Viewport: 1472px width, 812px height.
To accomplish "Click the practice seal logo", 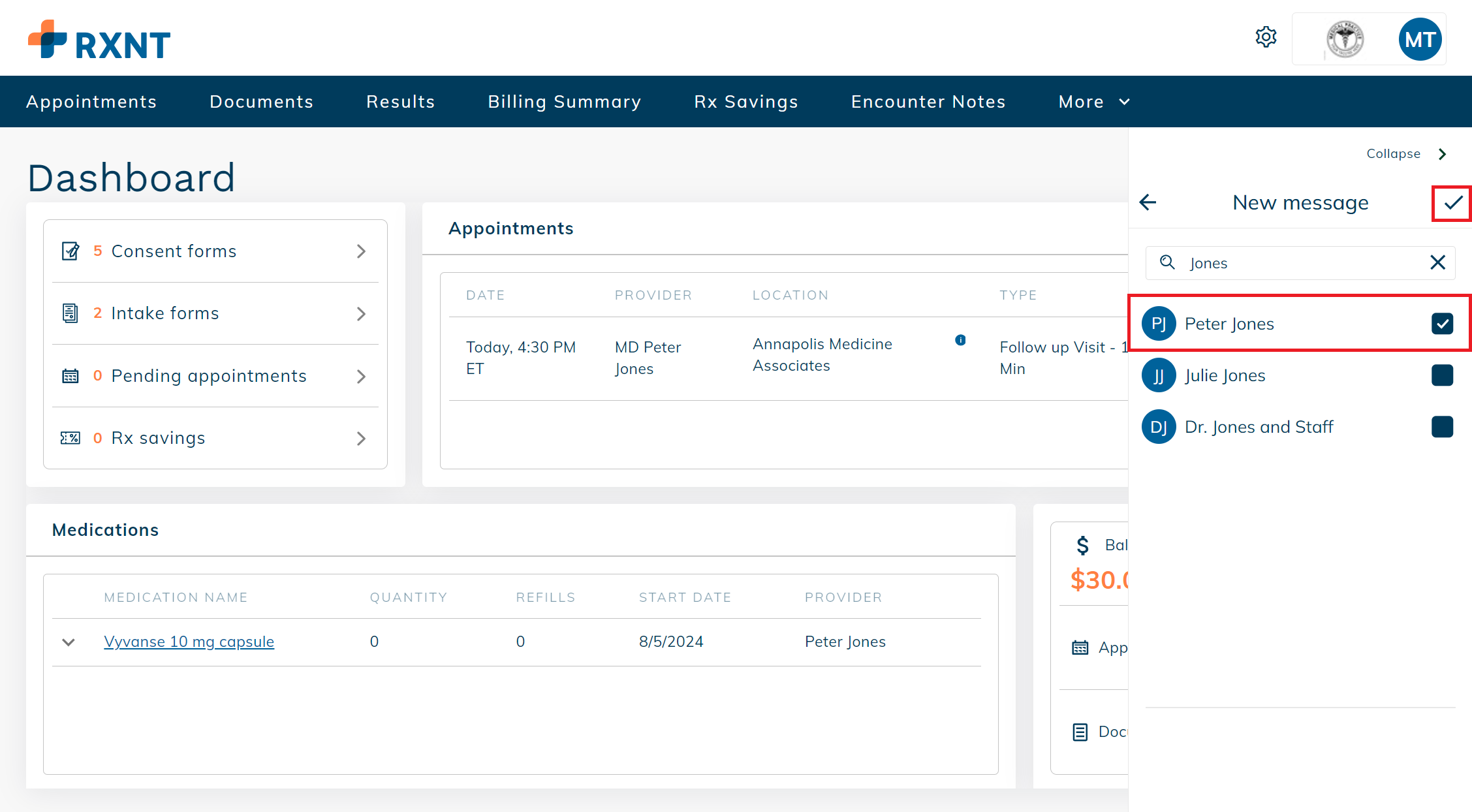I will 1345,40.
